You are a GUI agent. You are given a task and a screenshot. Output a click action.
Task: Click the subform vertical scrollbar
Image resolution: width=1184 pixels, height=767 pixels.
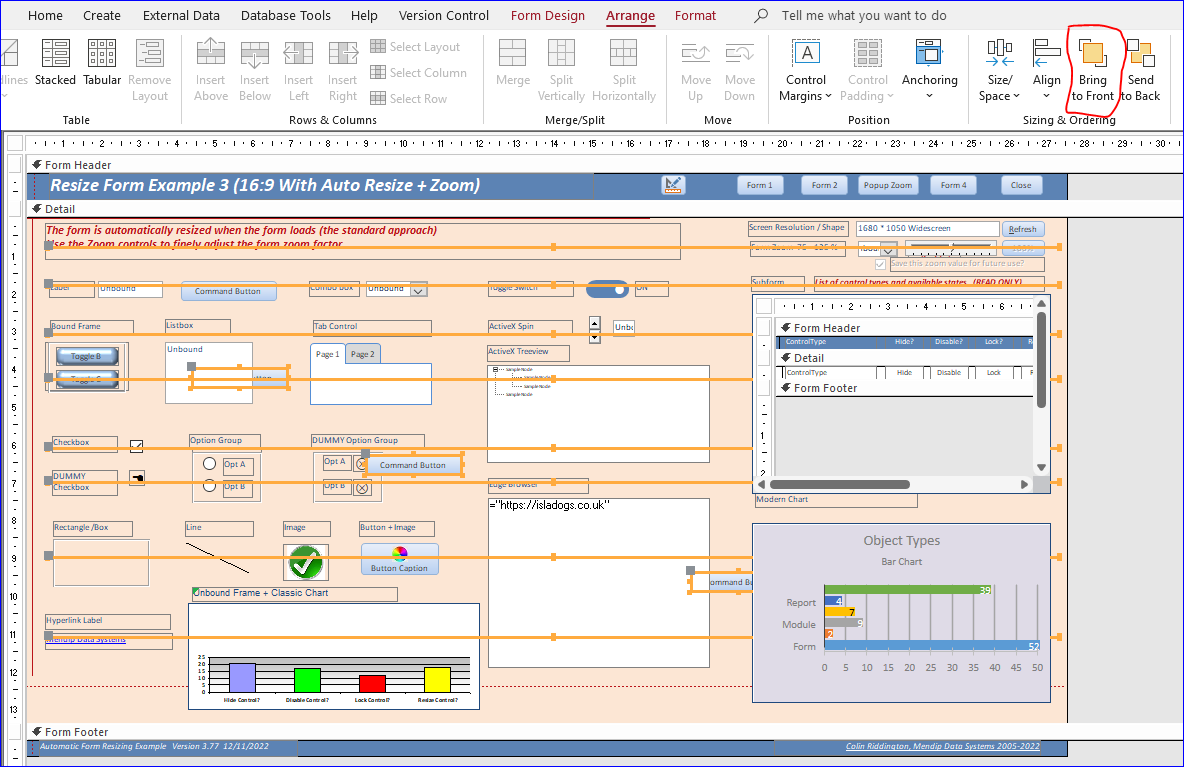tap(1041, 385)
